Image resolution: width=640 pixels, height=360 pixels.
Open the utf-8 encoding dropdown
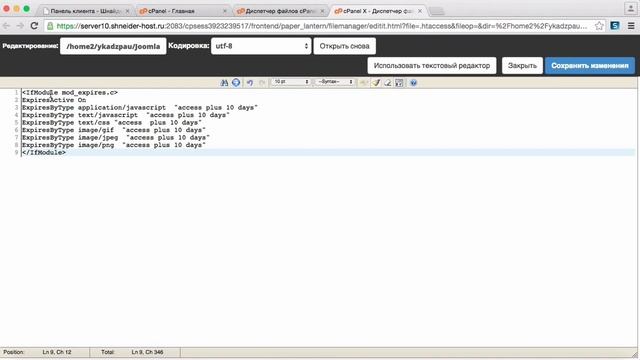pos(261,46)
